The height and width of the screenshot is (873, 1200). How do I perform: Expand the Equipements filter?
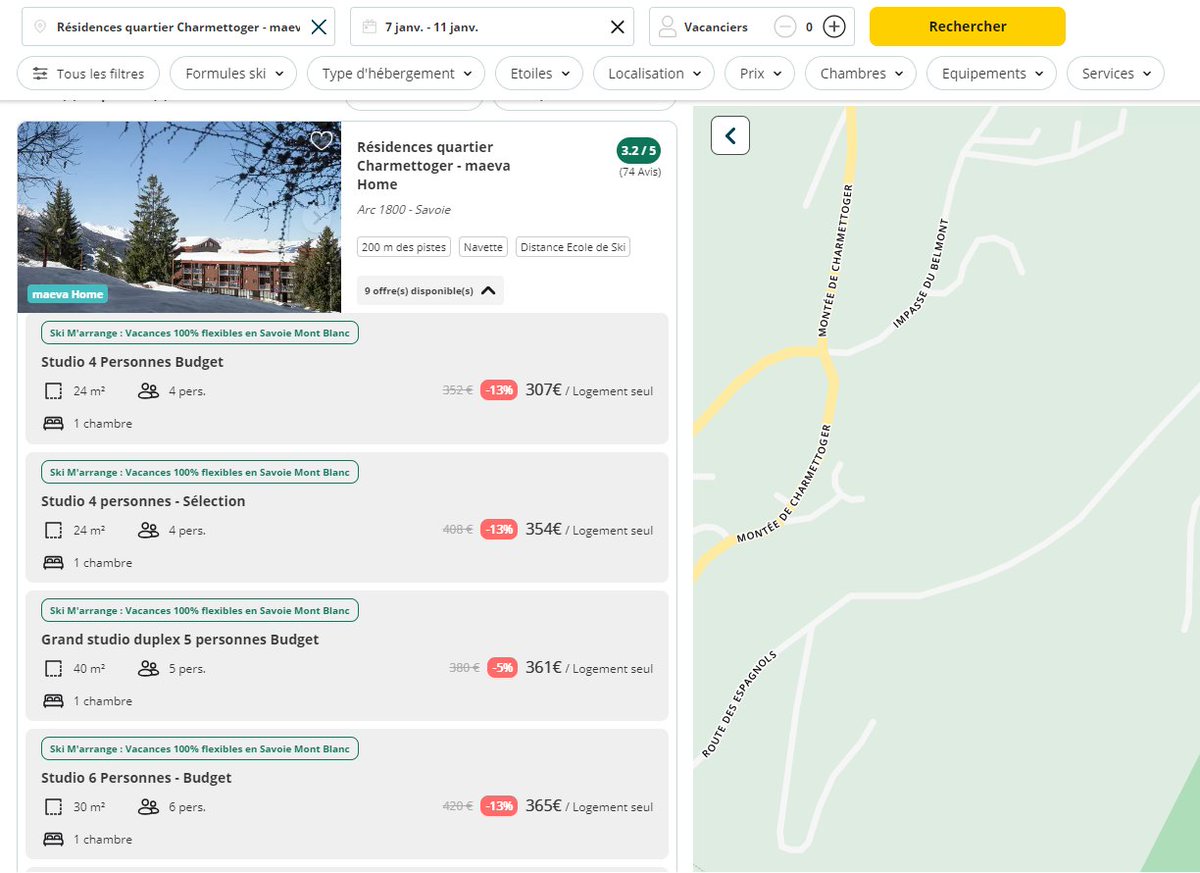992,73
